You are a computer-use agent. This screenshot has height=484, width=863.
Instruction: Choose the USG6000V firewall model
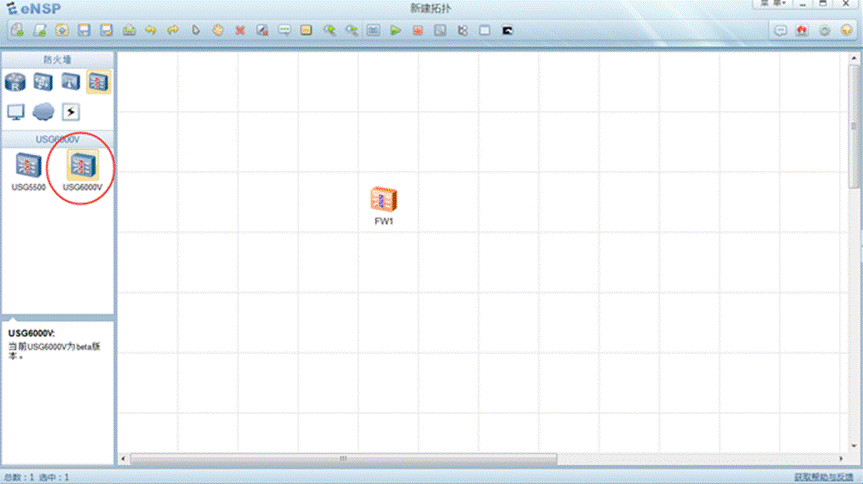(x=83, y=171)
